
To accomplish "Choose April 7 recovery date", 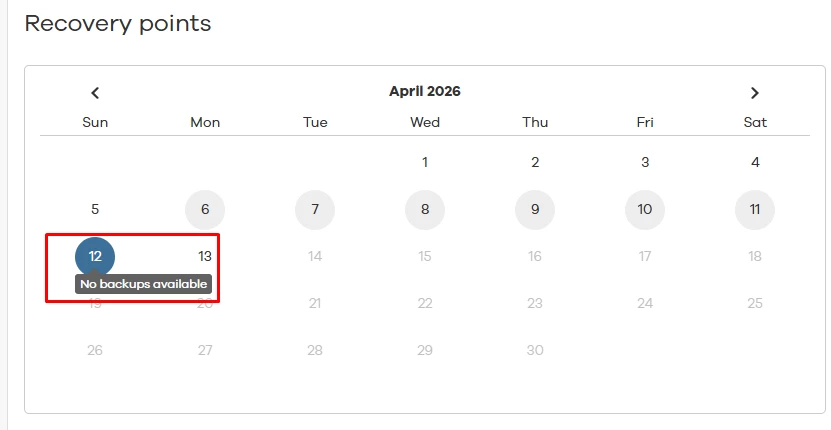I will (315, 210).
